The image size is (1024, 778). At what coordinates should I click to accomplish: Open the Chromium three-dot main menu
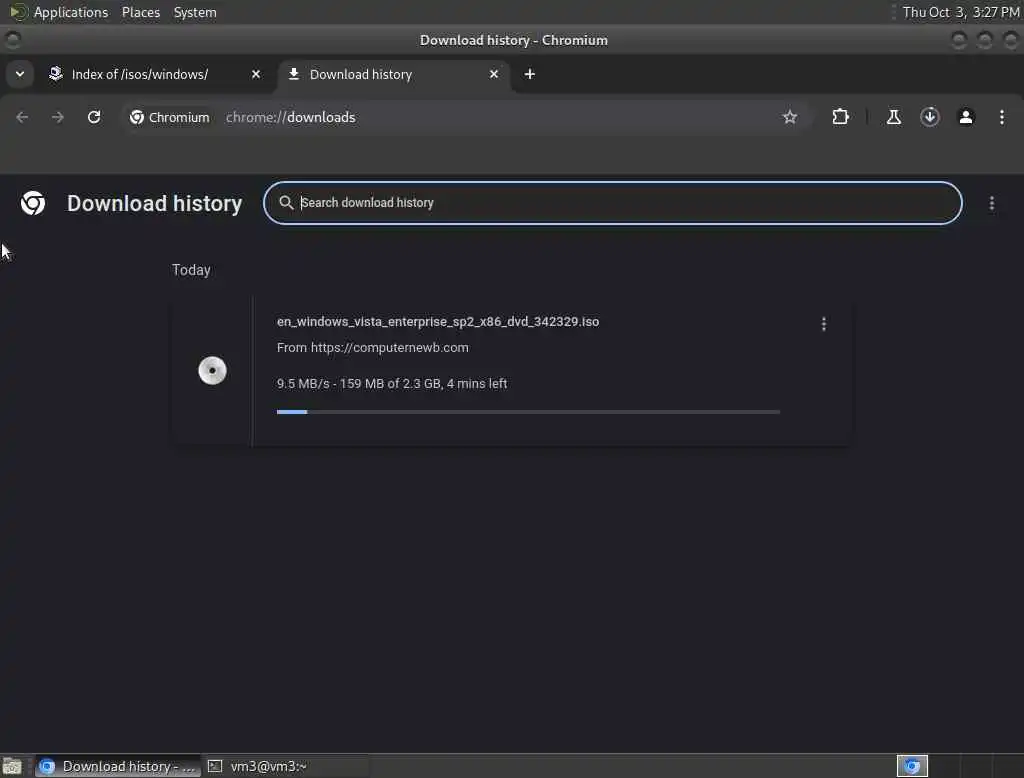[1002, 117]
